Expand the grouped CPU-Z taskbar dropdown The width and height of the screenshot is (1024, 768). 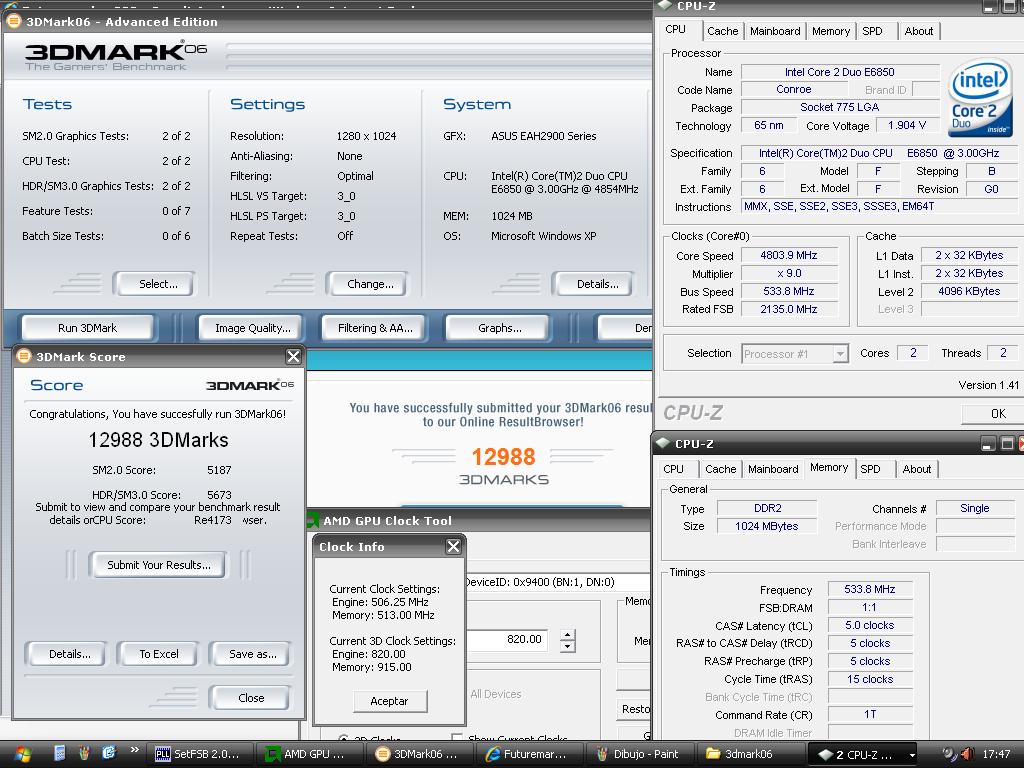coord(912,755)
